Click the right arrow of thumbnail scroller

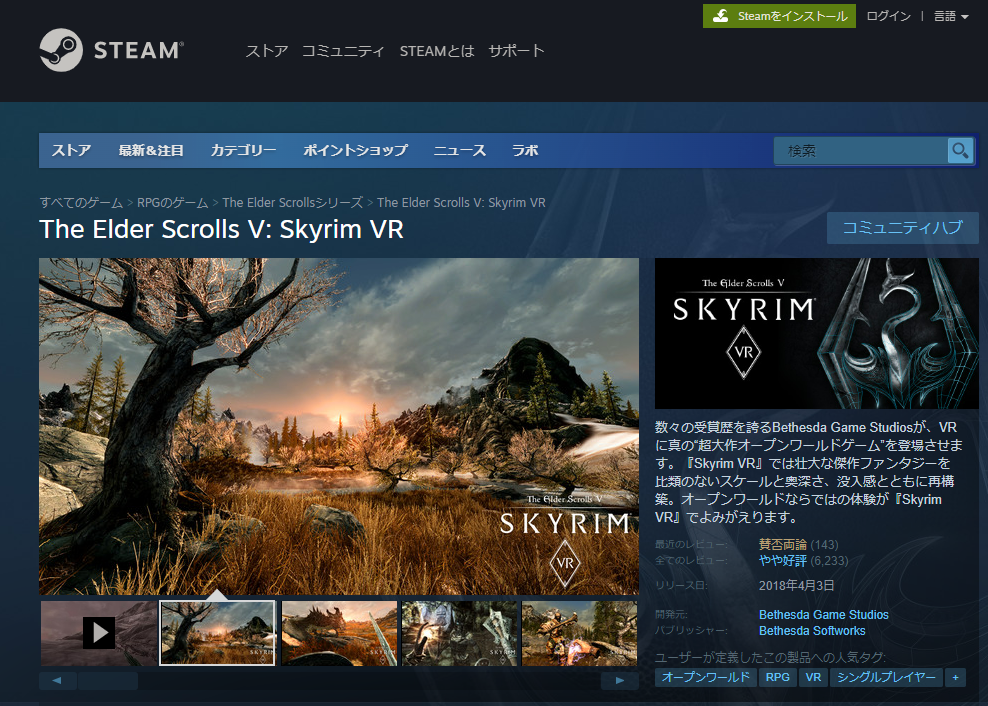(620, 680)
